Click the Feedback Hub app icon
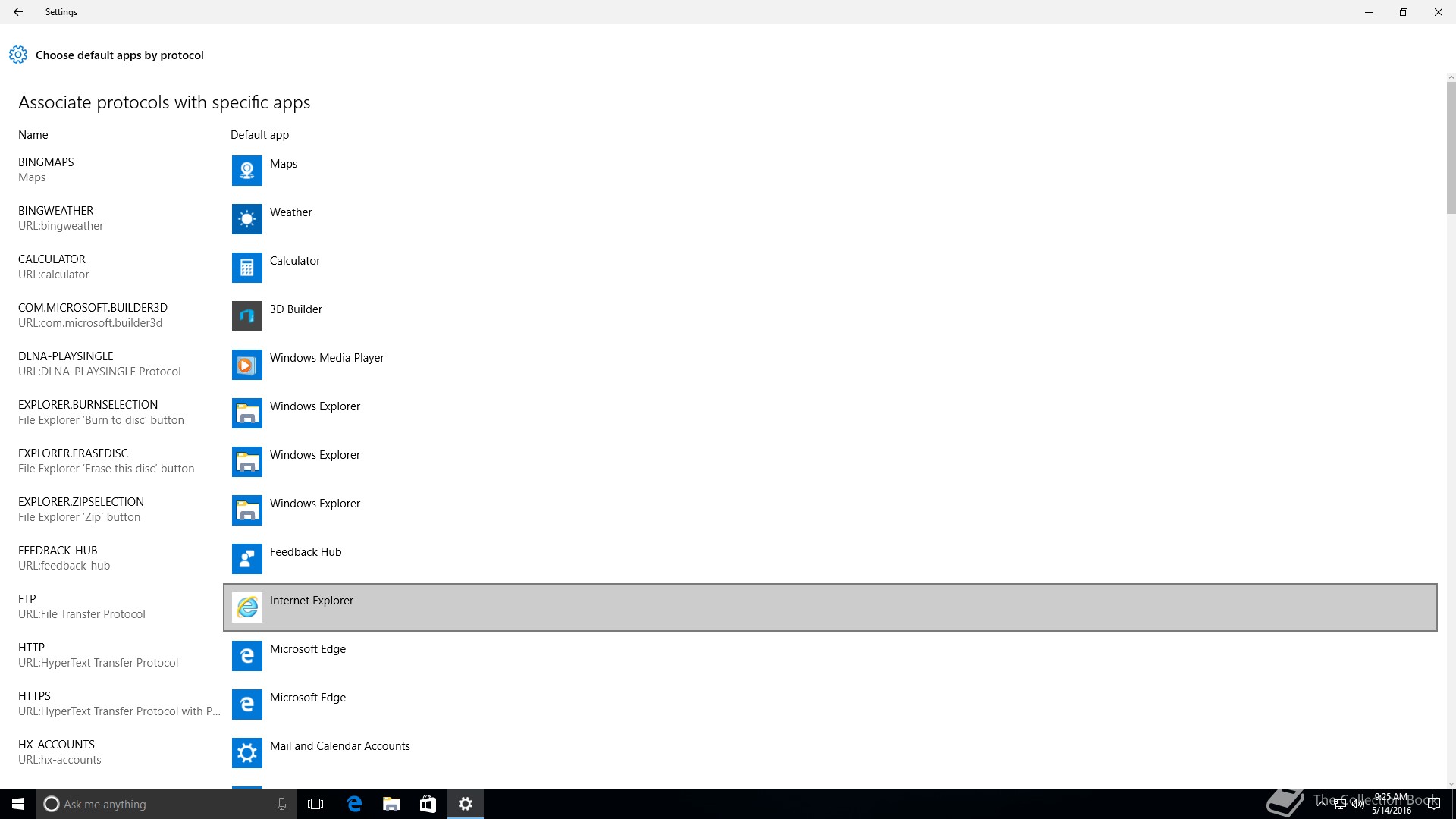Viewport: 1456px width, 819px height. tap(246, 559)
